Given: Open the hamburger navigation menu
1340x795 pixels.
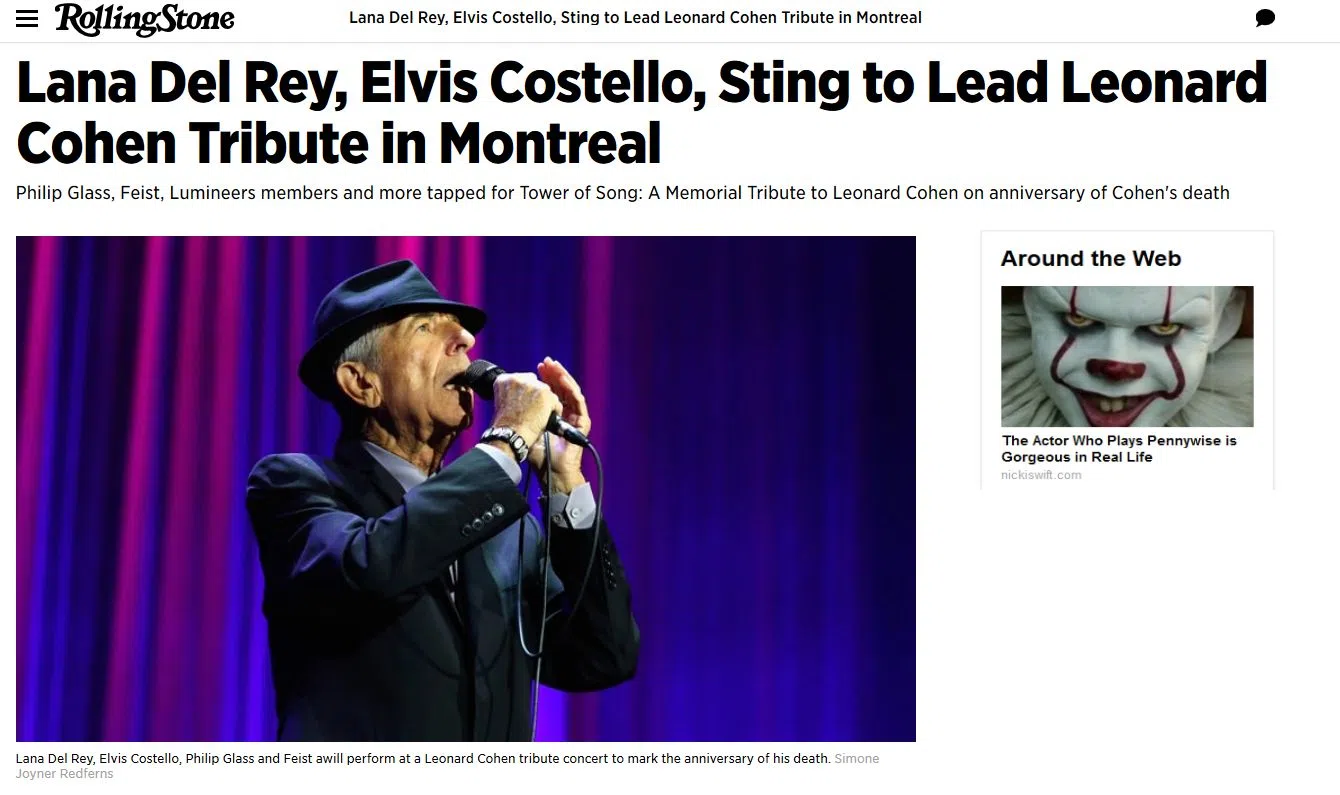Looking at the screenshot, I should [27, 19].
